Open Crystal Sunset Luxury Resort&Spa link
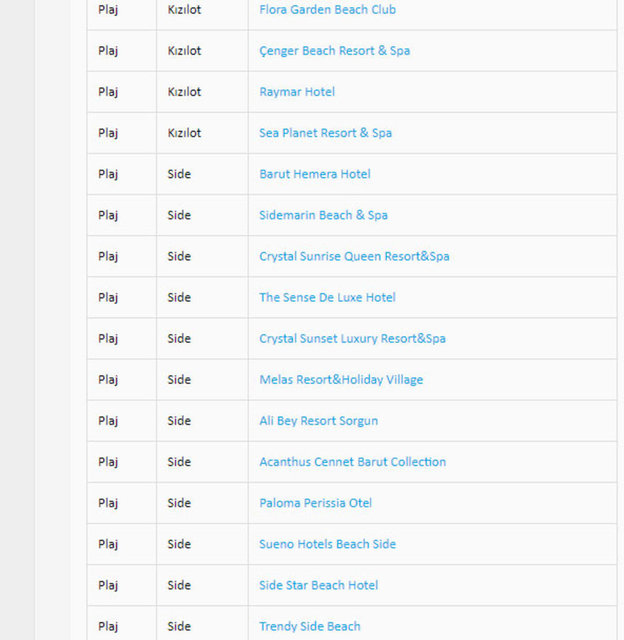Viewport: 624px width, 640px height. 352,338
